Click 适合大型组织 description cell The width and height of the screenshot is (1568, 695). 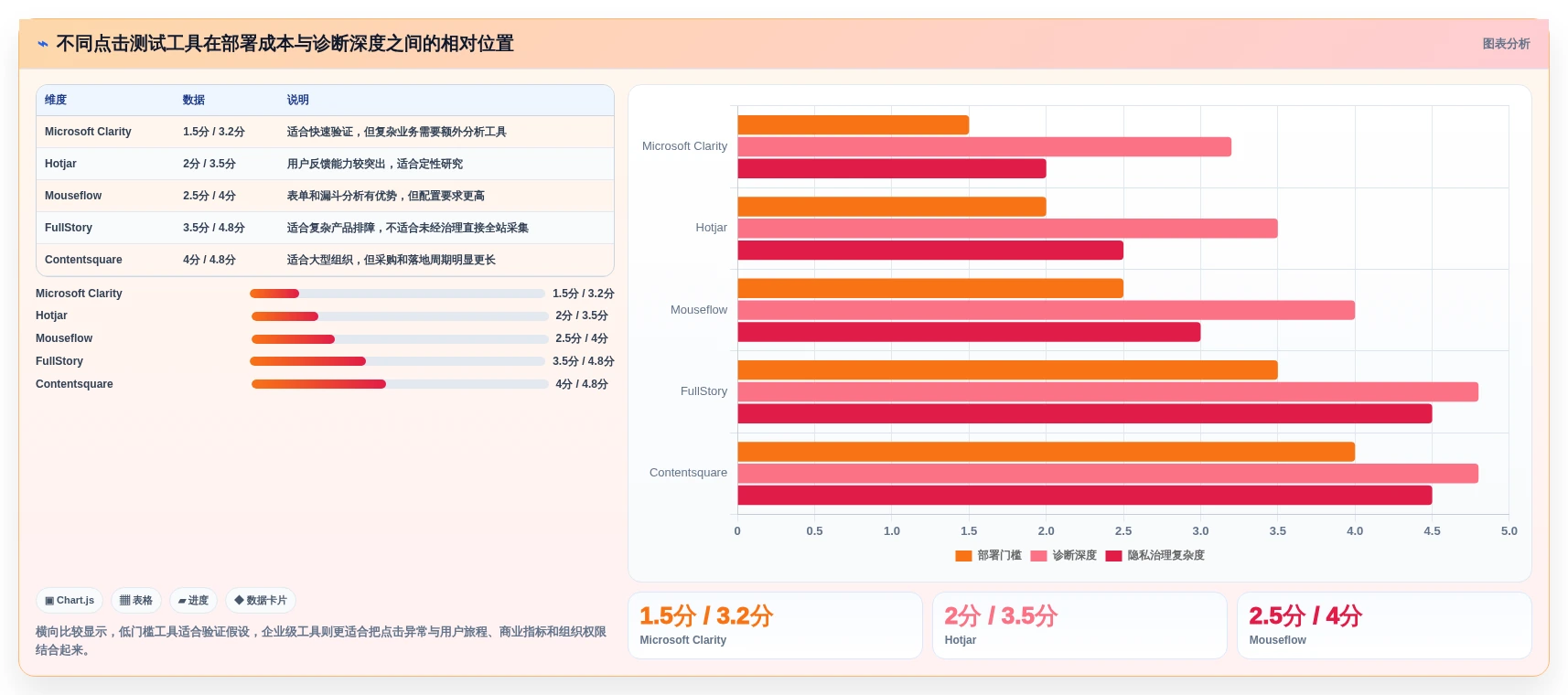tap(392, 260)
